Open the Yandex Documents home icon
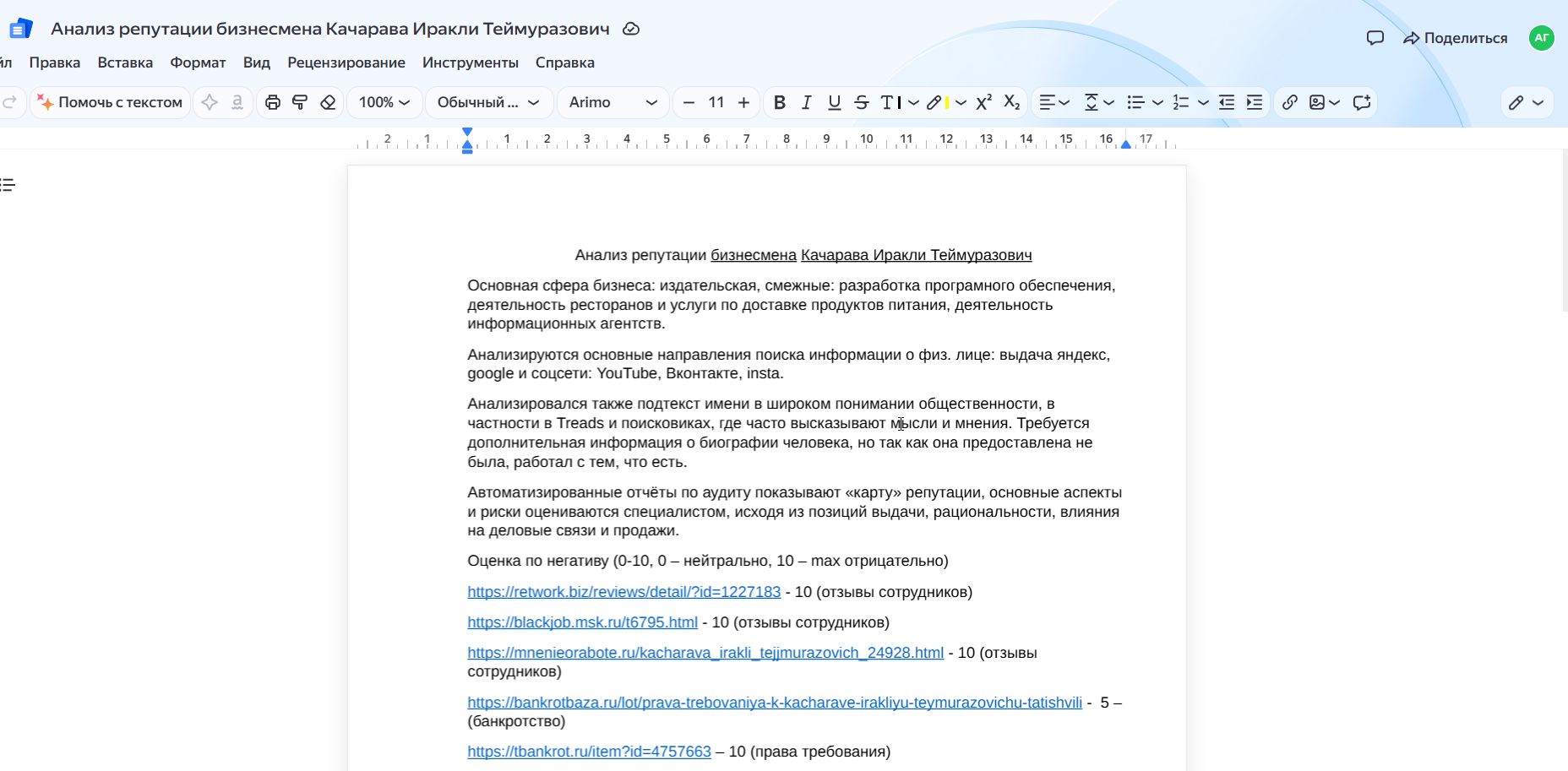1568x771 pixels. click(x=20, y=29)
